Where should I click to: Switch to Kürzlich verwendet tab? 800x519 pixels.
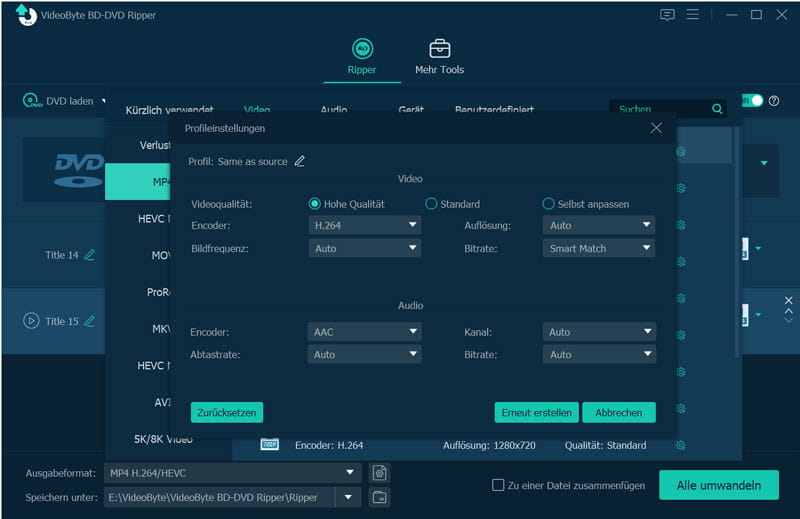pyautogui.click(x=169, y=110)
